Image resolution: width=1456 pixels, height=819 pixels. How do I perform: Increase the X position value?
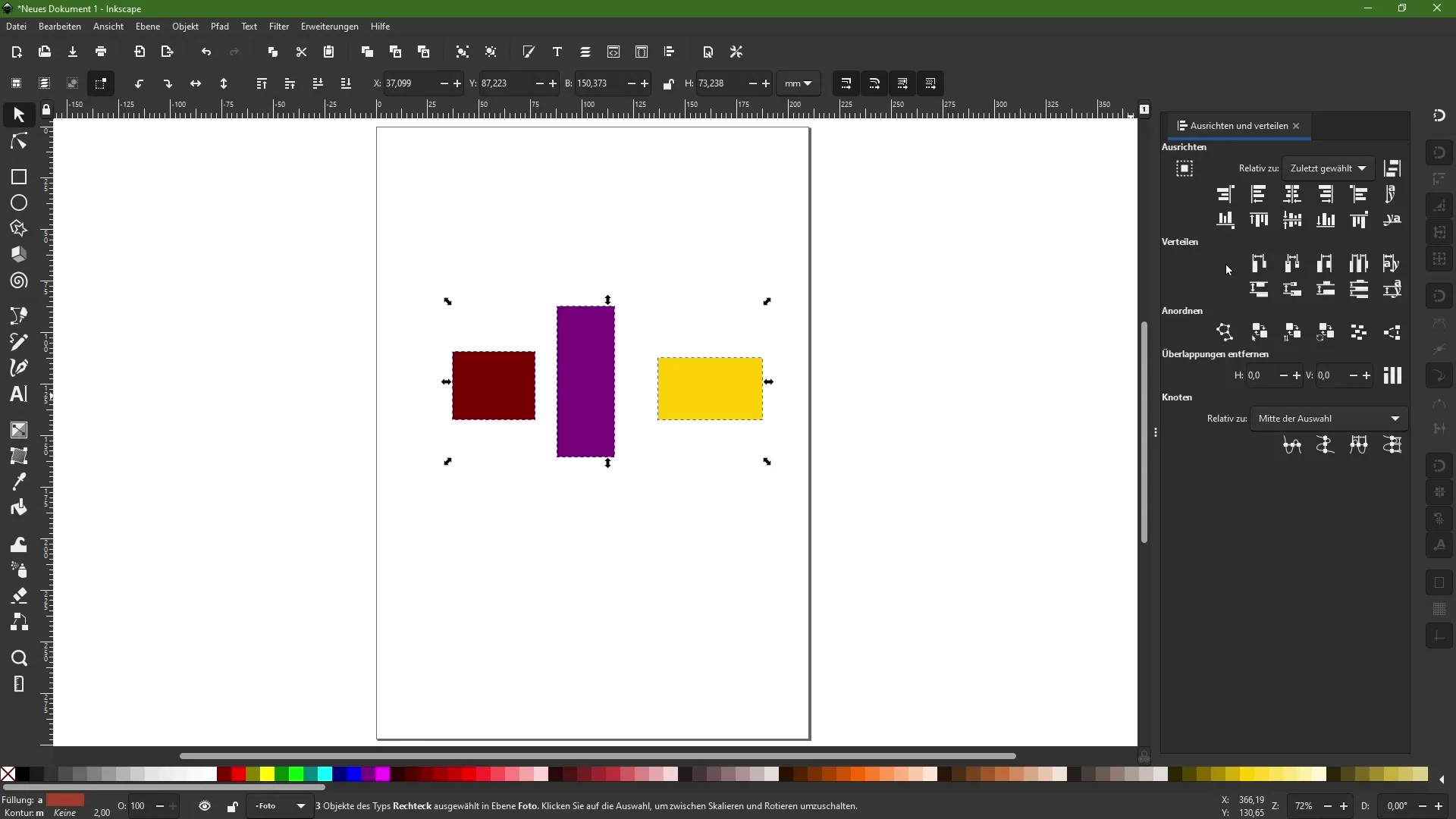[x=457, y=83]
